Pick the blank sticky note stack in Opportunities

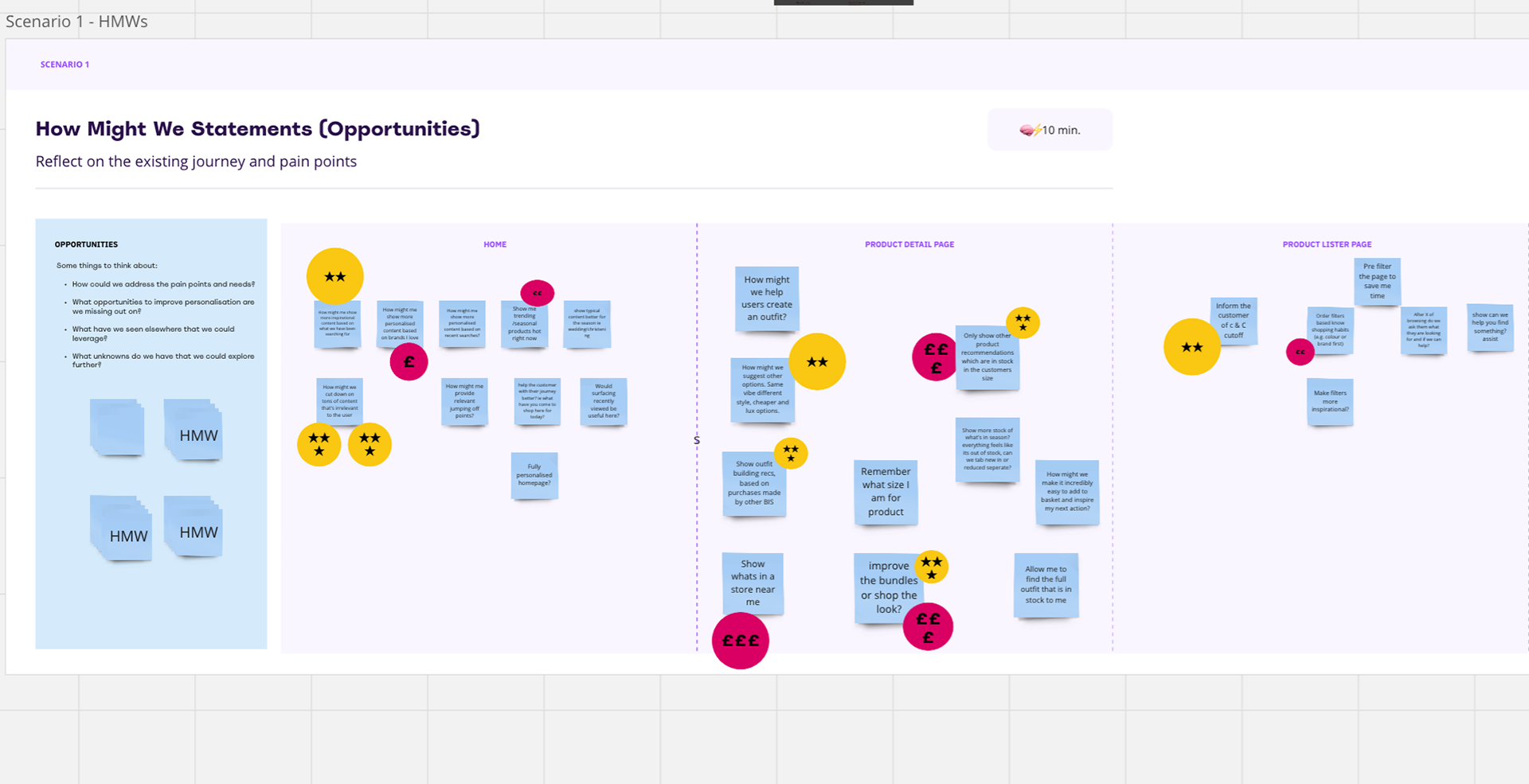click(x=117, y=427)
